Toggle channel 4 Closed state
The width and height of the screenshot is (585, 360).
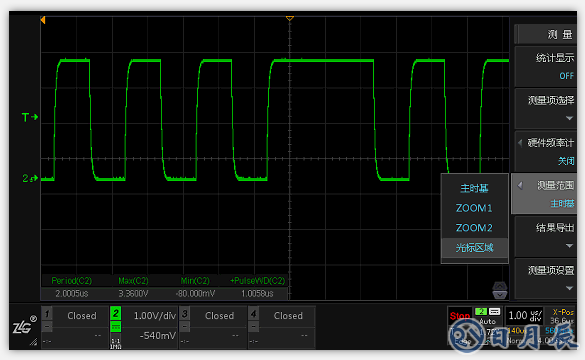click(x=288, y=316)
